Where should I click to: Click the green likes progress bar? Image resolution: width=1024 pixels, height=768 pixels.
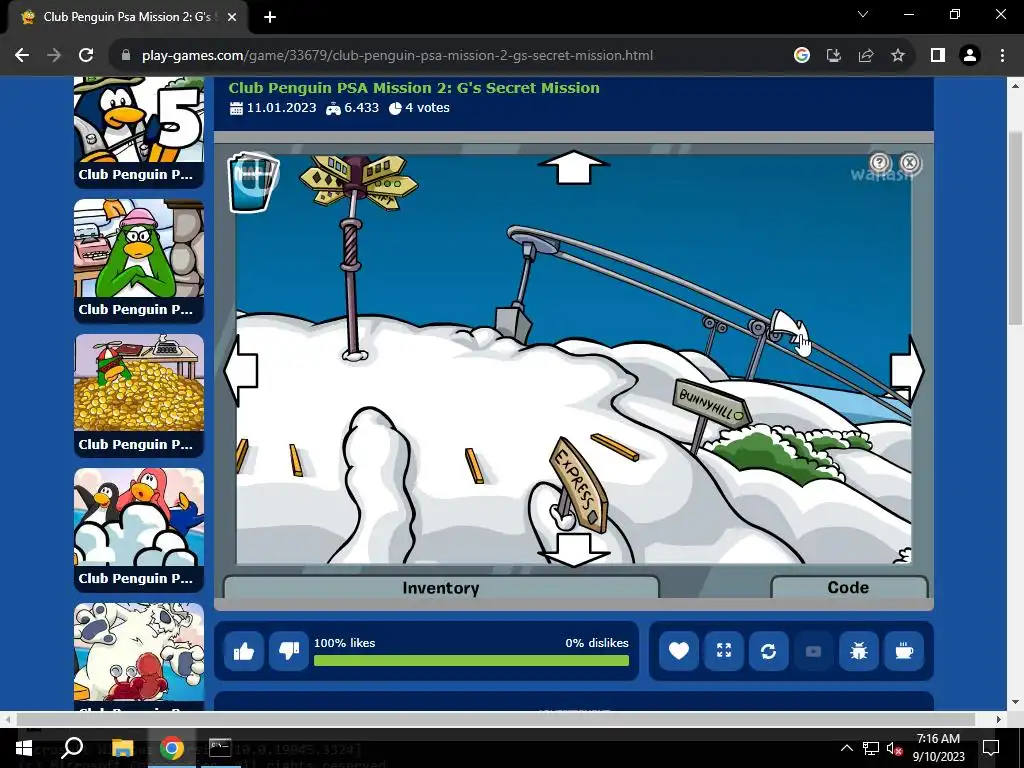(x=472, y=660)
